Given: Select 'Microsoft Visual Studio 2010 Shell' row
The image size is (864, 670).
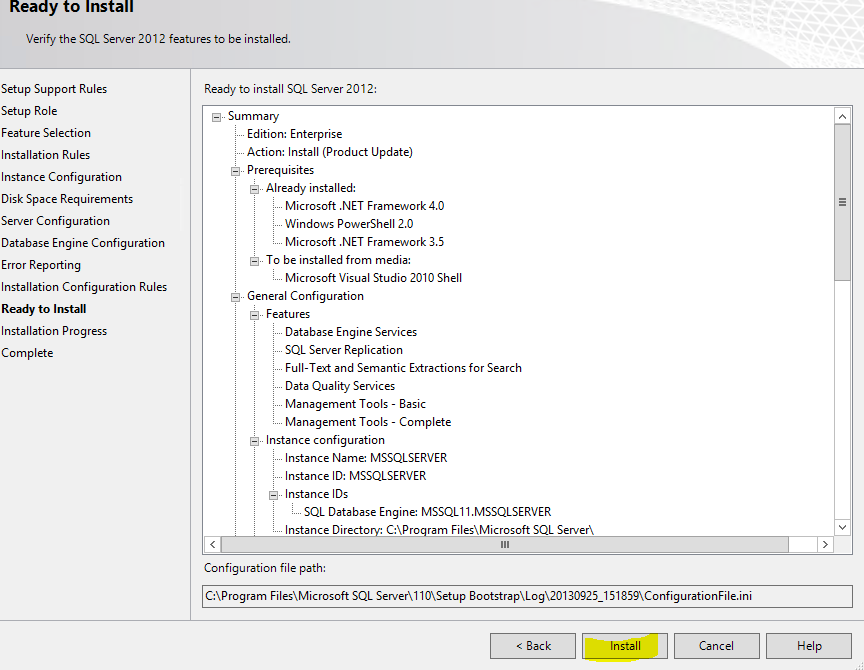Looking at the screenshot, I should pos(373,278).
